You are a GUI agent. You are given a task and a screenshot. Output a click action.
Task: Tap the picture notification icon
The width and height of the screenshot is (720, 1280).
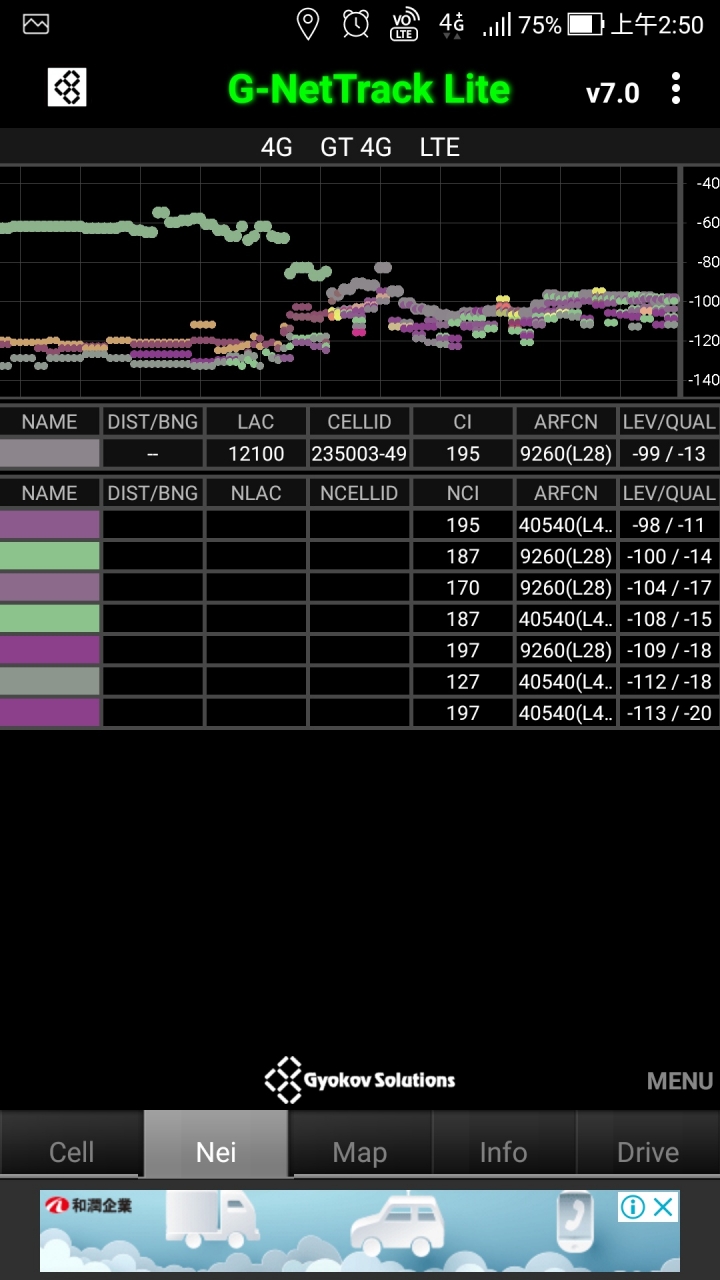pyautogui.click(x=36, y=24)
